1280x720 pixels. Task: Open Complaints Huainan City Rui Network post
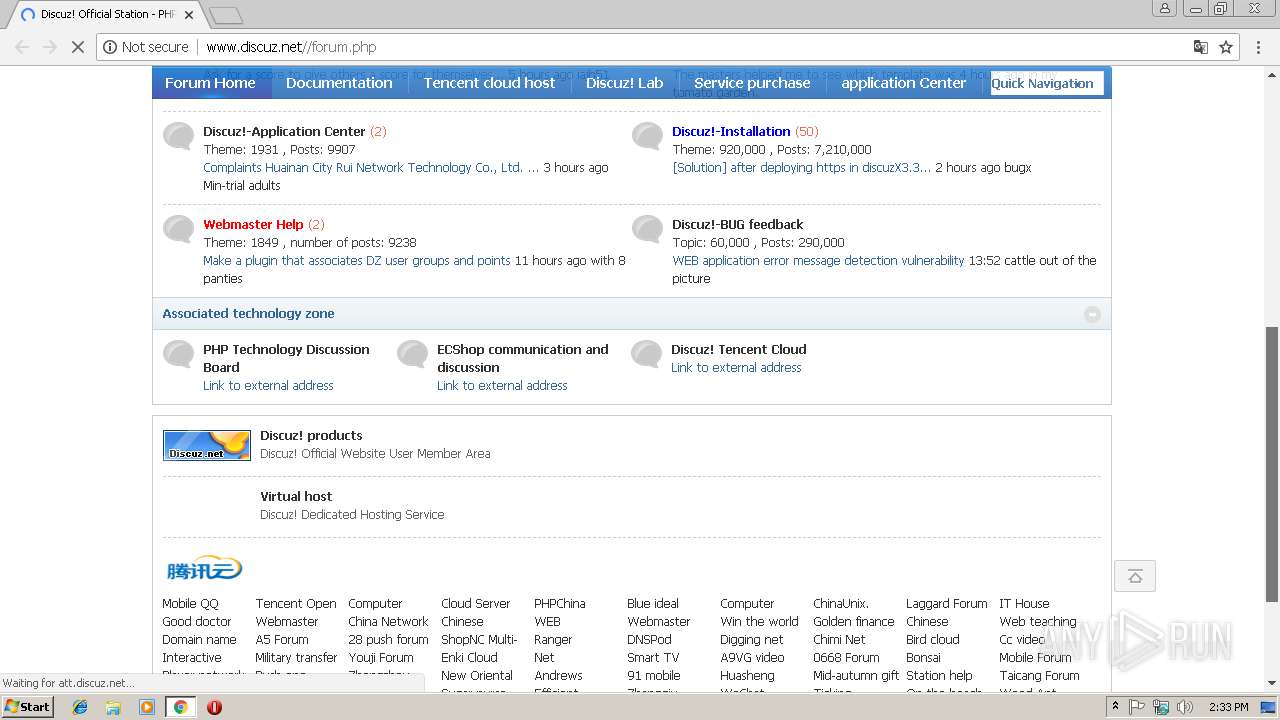click(x=371, y=167)
